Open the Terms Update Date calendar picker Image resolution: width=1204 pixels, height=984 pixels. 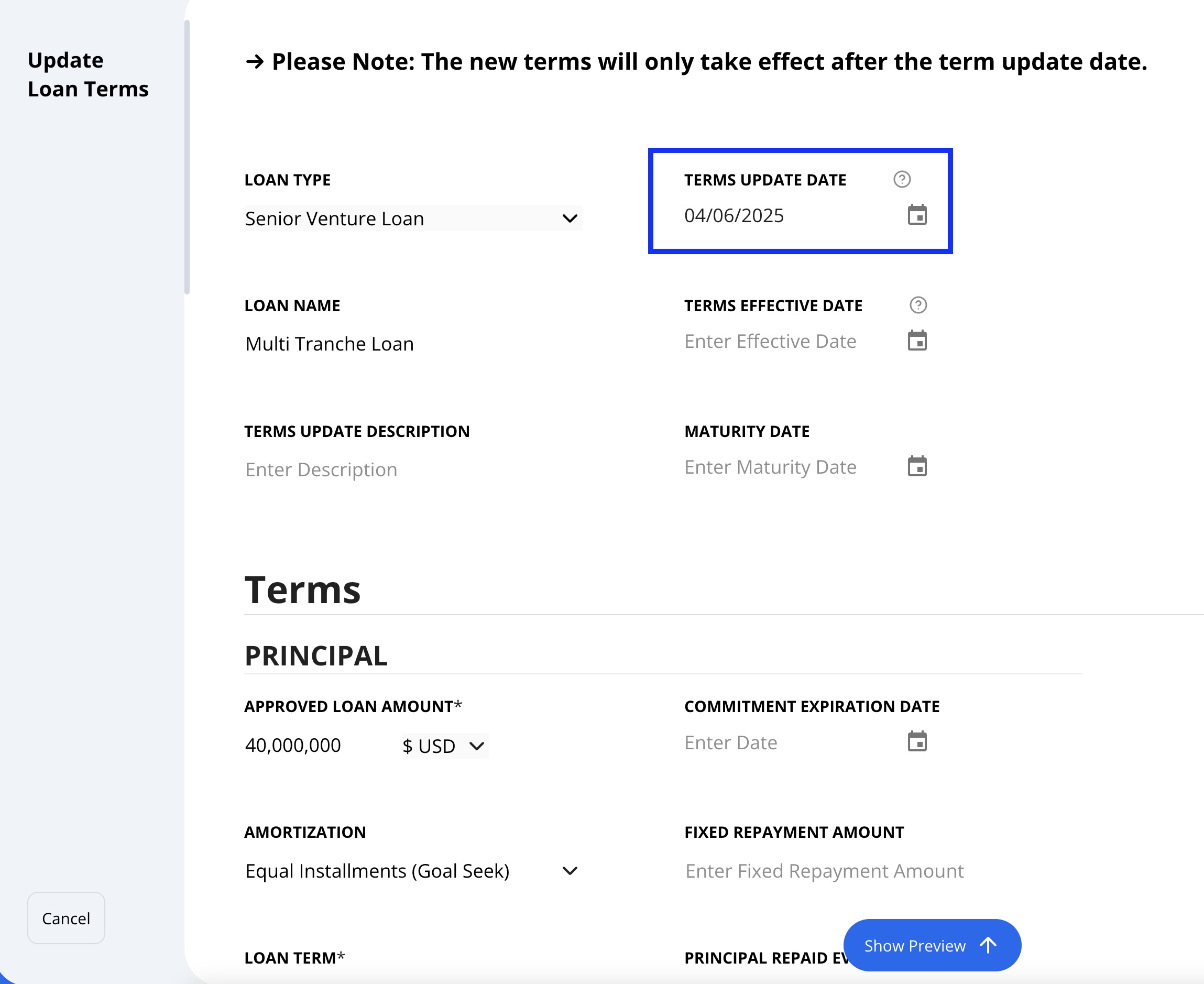pos(916,215)
